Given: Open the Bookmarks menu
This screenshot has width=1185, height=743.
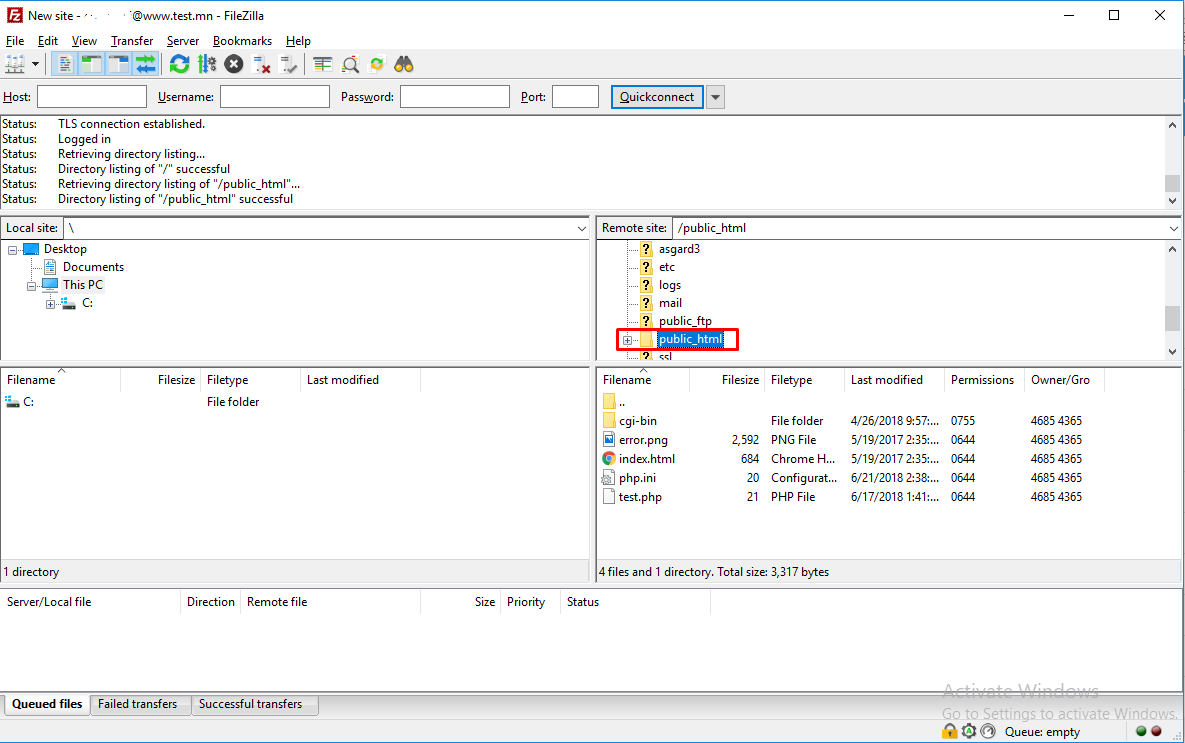Looking at the screenshot, I should coord(242,41).
